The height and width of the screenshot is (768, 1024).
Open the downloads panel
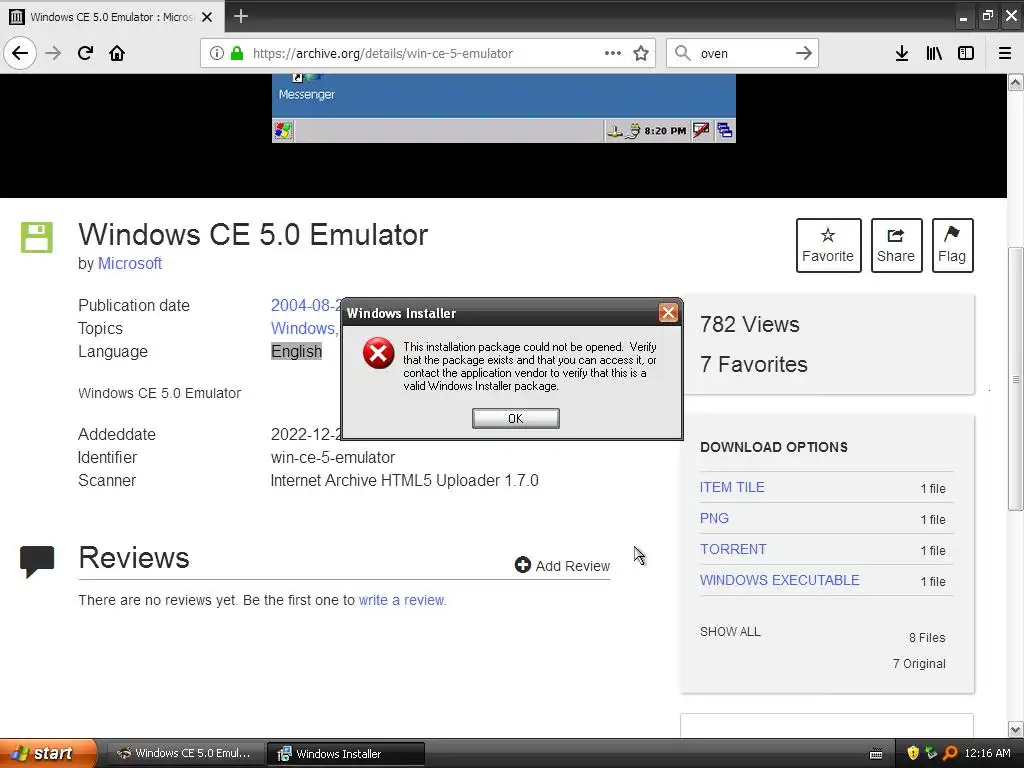(x=902, y=53)
